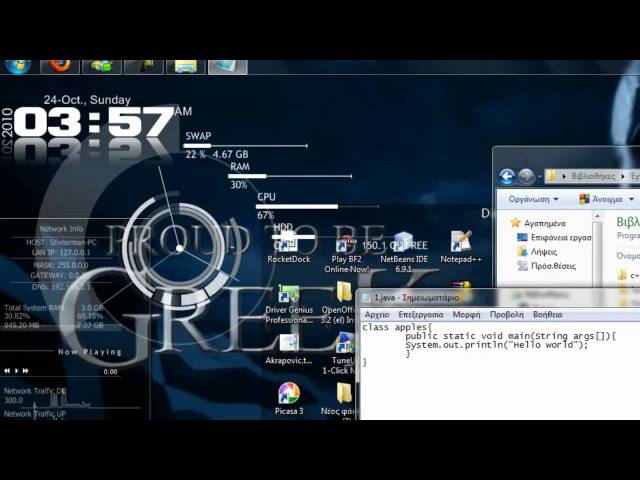Open the Αρχείο menu in Notepad

(377, 314)
